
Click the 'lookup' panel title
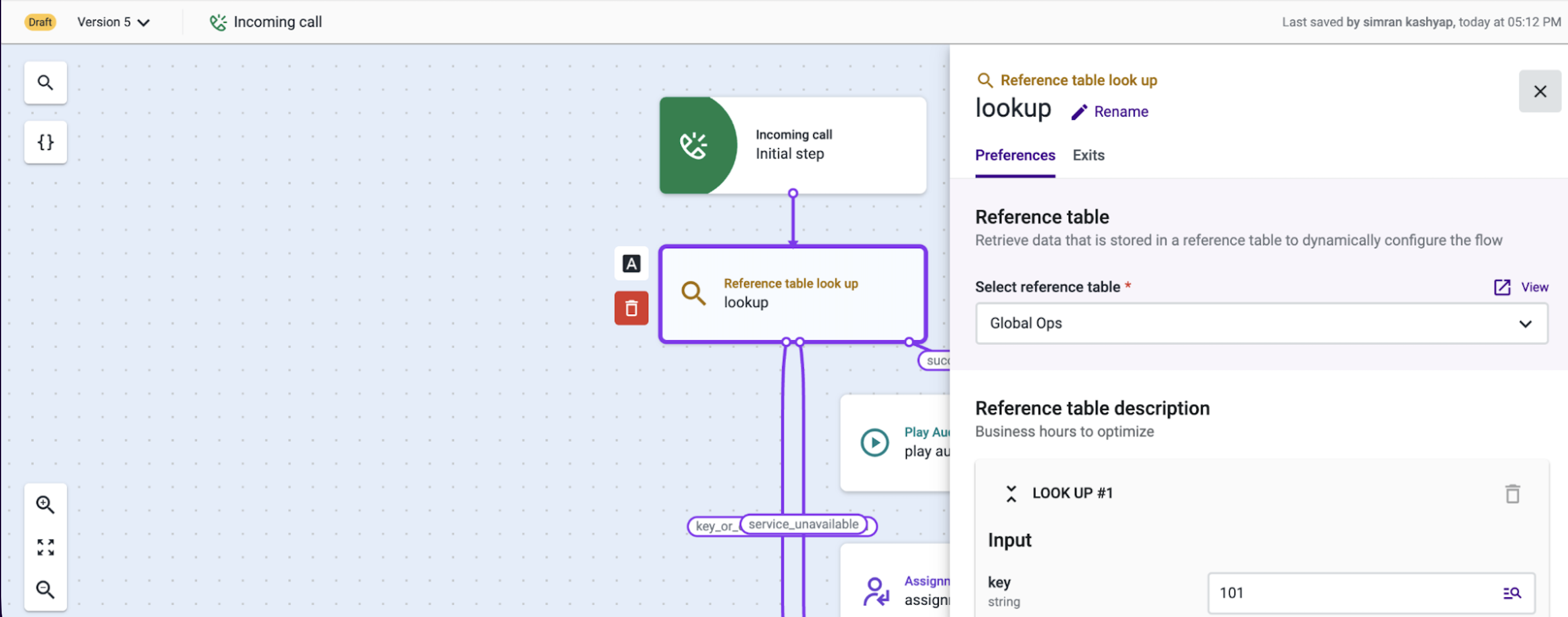coord(1013,108)
